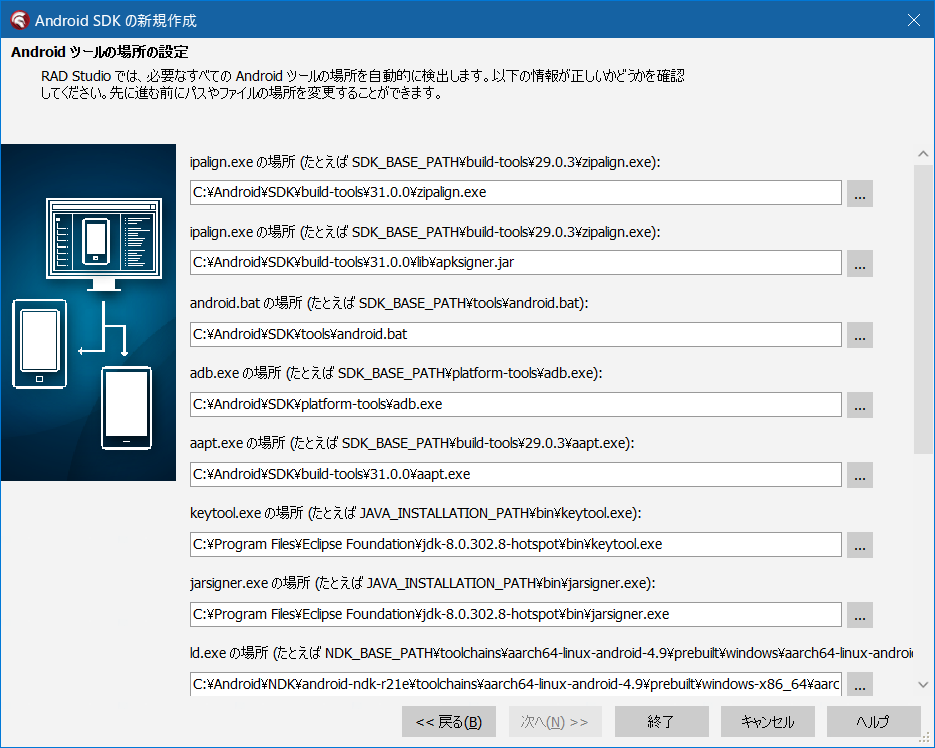Browse for the keytool.exe location

(x=859, y=545)
